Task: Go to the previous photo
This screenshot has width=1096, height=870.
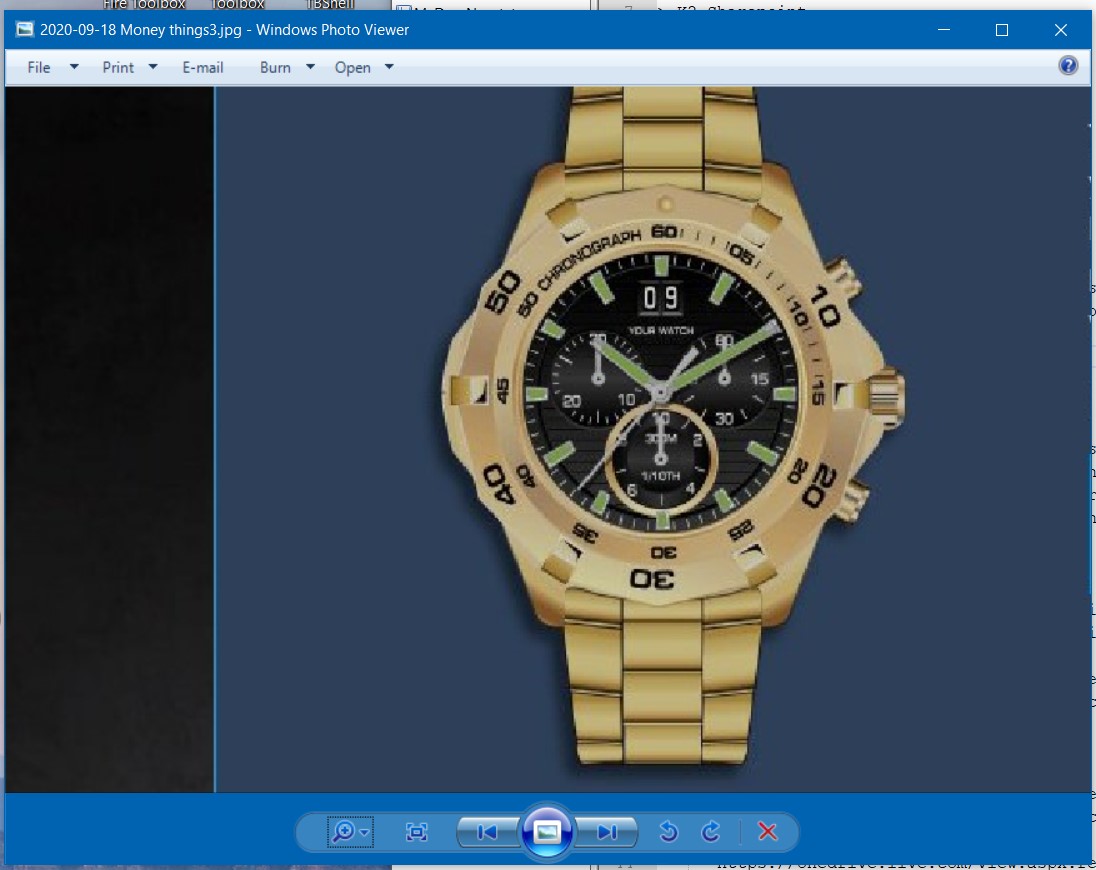Action: 488,832
